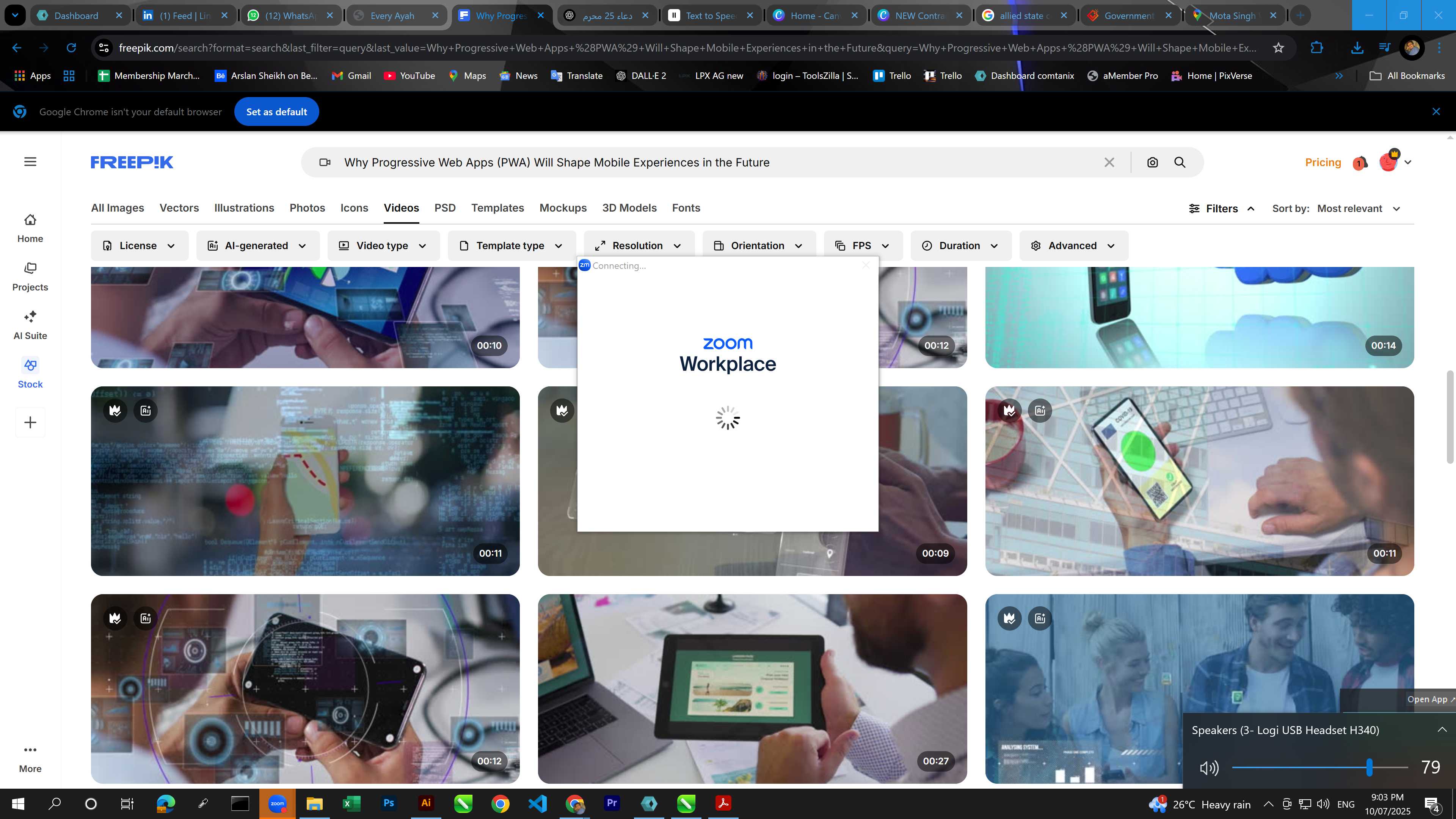This screenshot has height=819, width=1456.
Task: Open All Bookmarks folder
Action: pyautogui.click(x=1407, y=76)
